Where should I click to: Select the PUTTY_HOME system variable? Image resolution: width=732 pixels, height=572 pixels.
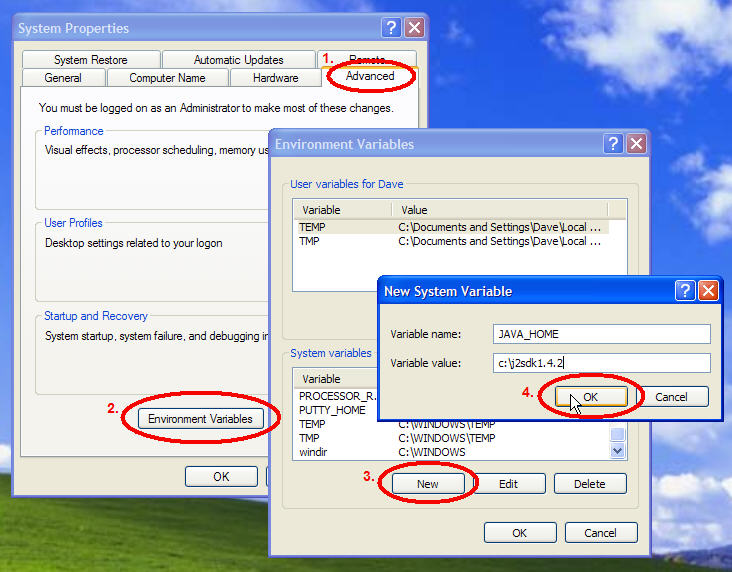336,410
